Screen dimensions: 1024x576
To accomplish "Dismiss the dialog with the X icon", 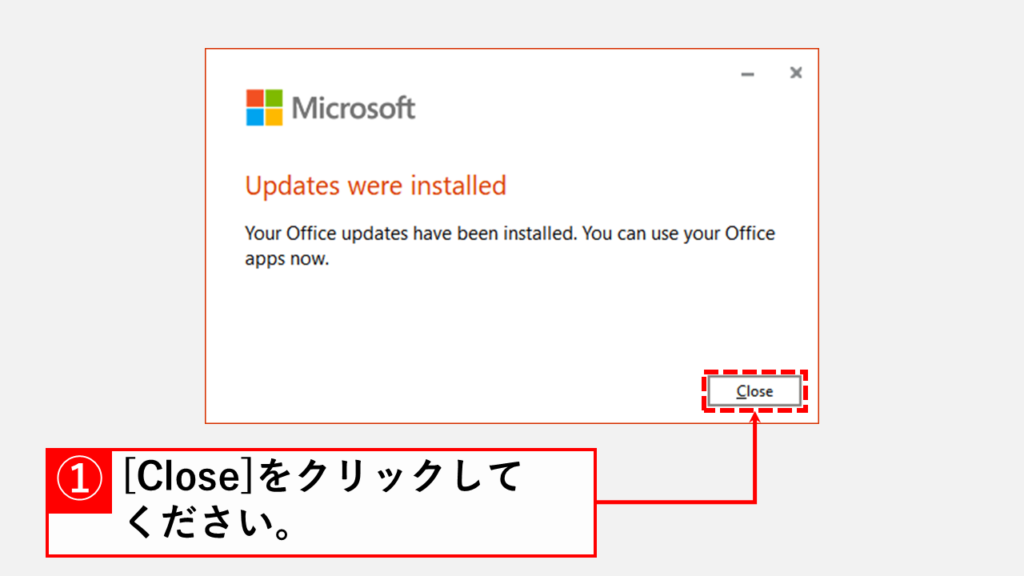I will (796, 73).
